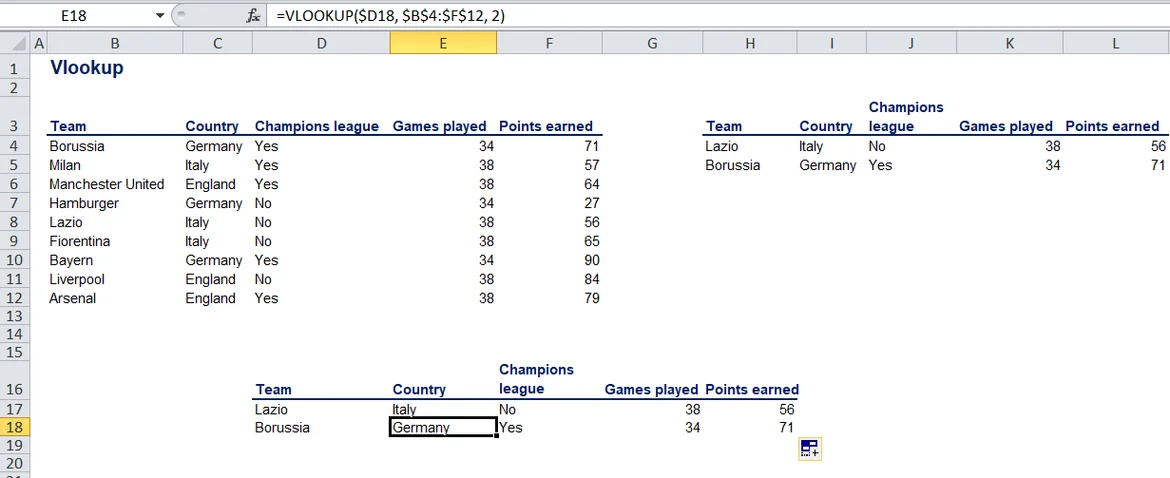Select column E header
Image resolution: width=1170 pixels, height=478 pixels.
(x=443, y=43)
